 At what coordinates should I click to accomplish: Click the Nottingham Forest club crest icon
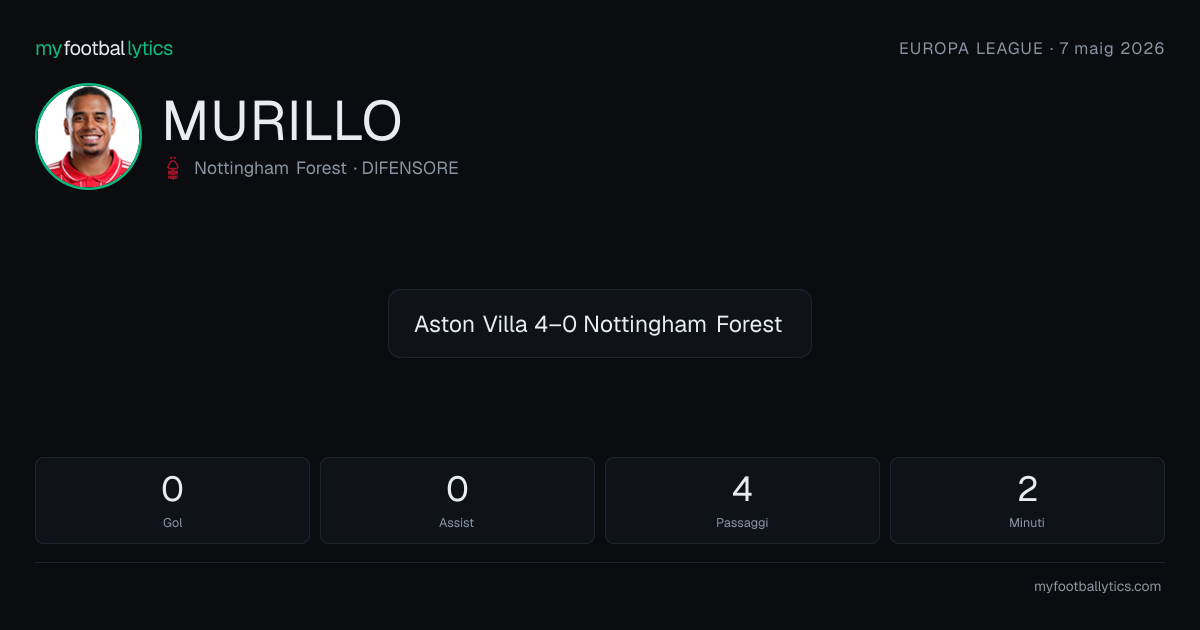(173, 168)
